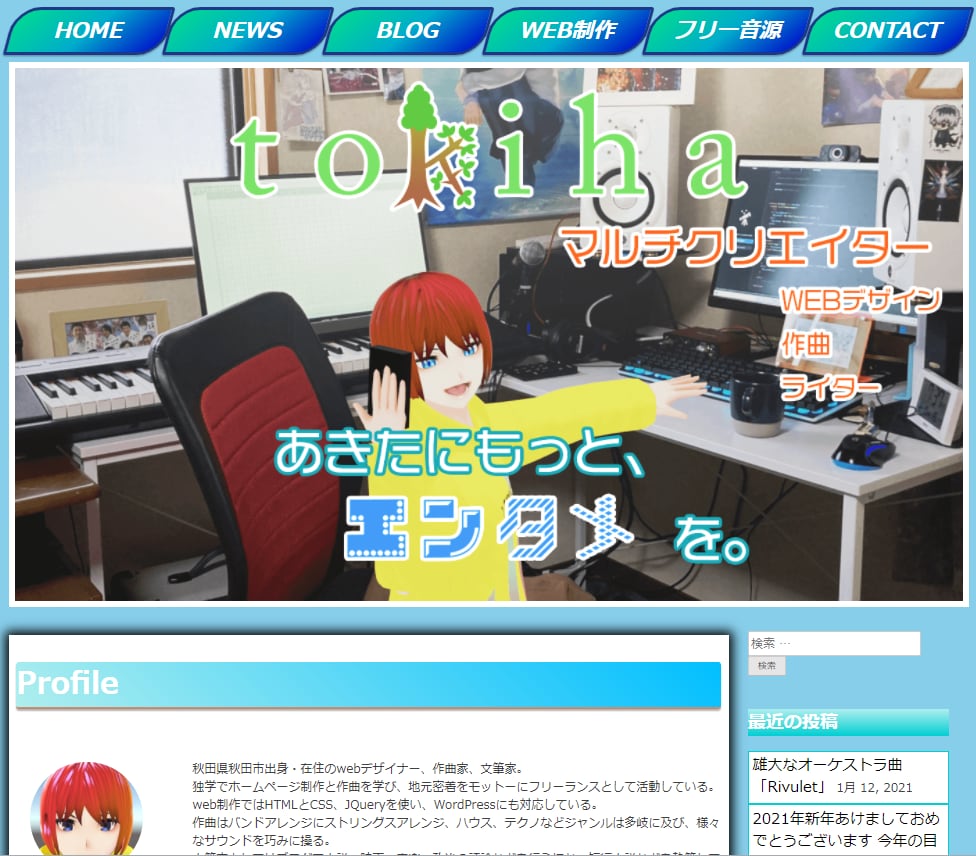Go to the CONTACT navigation tab

point(888,30)
